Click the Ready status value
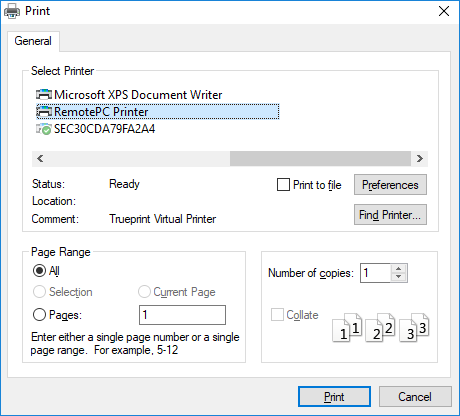460x416 pixels. (124, 184)
